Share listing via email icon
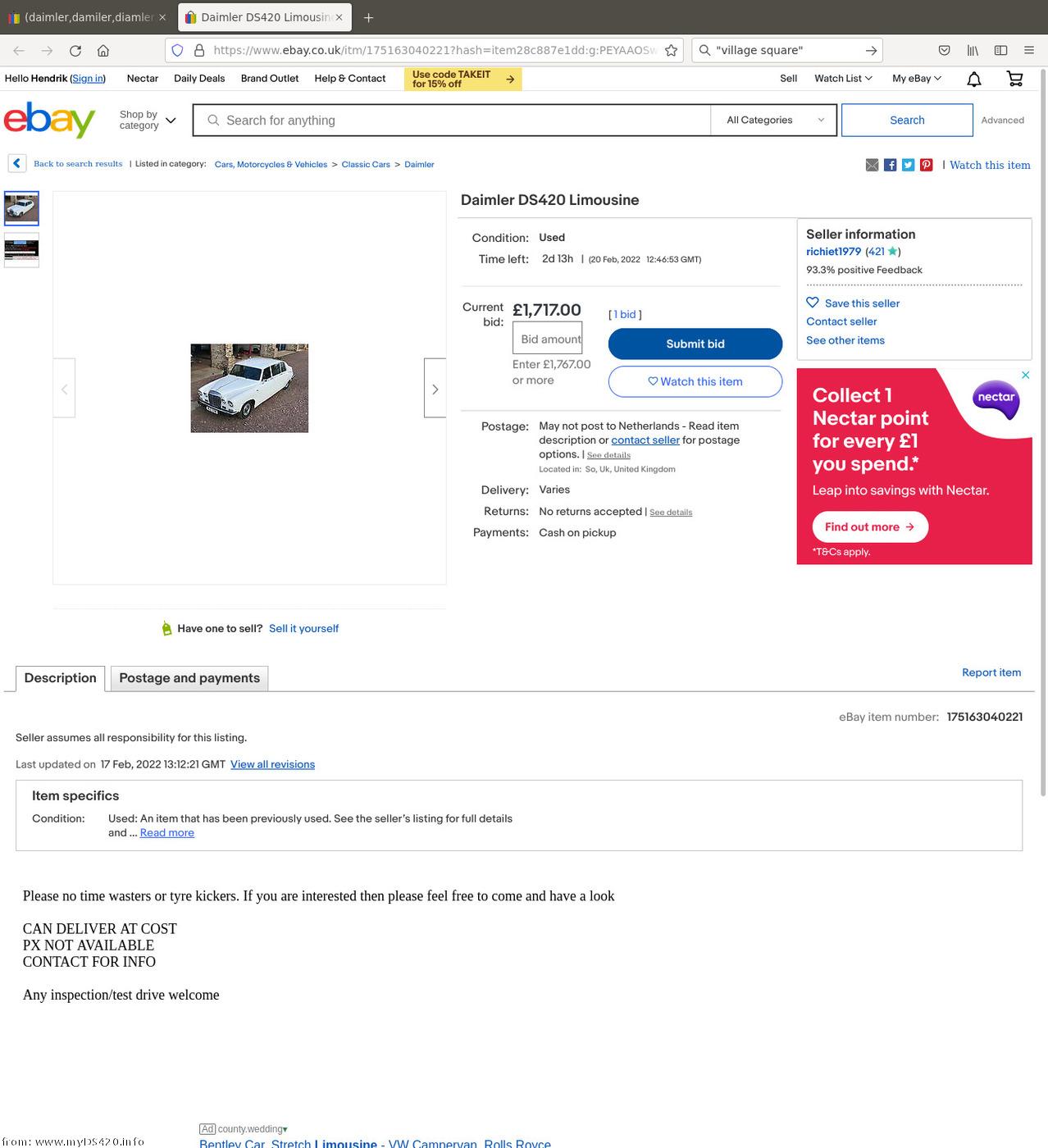Screen dimensions: 1048x1148 pos(872,165)
